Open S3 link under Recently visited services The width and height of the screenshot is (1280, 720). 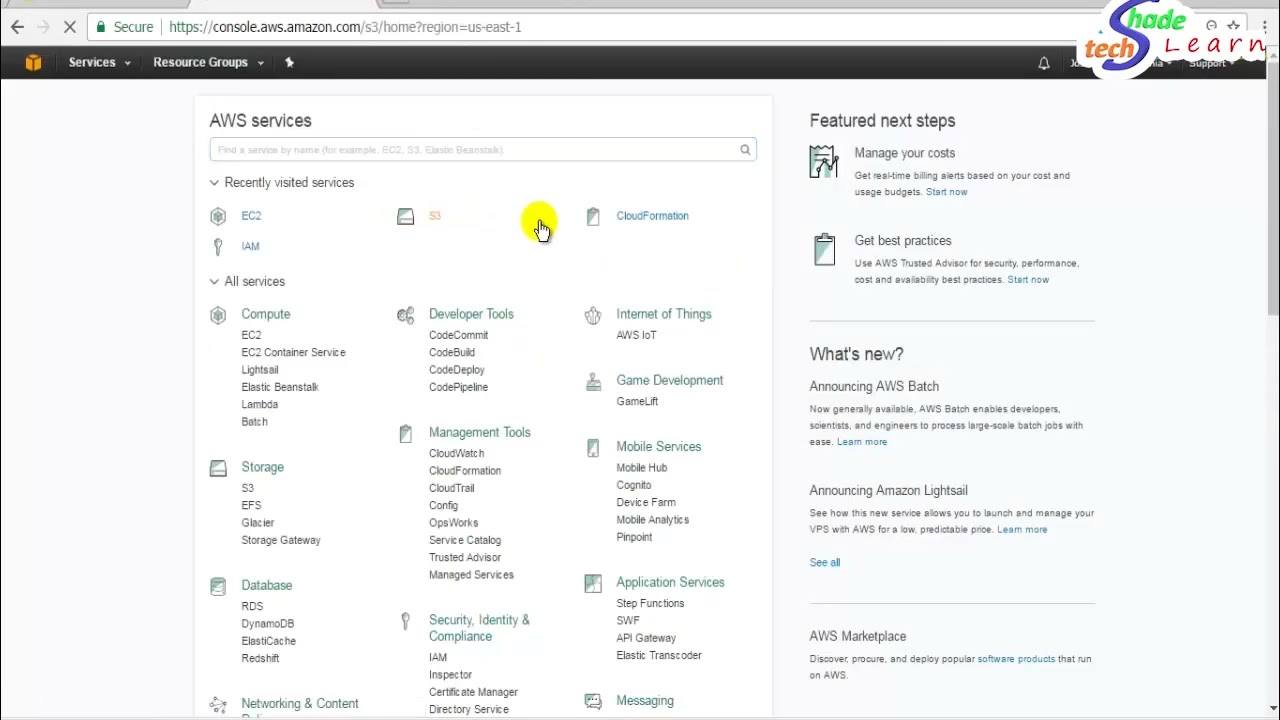tap(434, 216)
